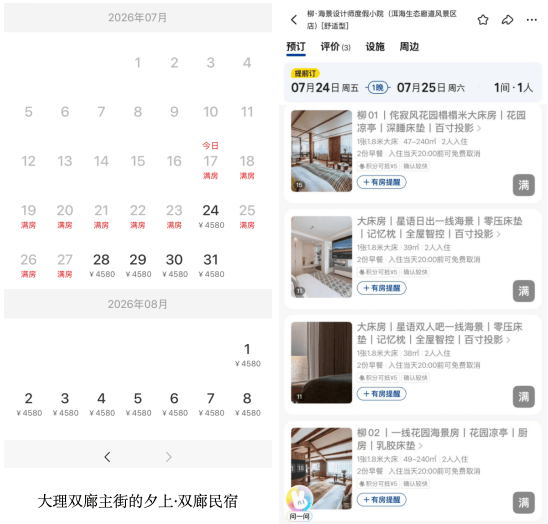Open the 周边 tab
Image resolution: width=548 pixels, height=524 pixels.
pyautogui.click(x=409, y=47)
